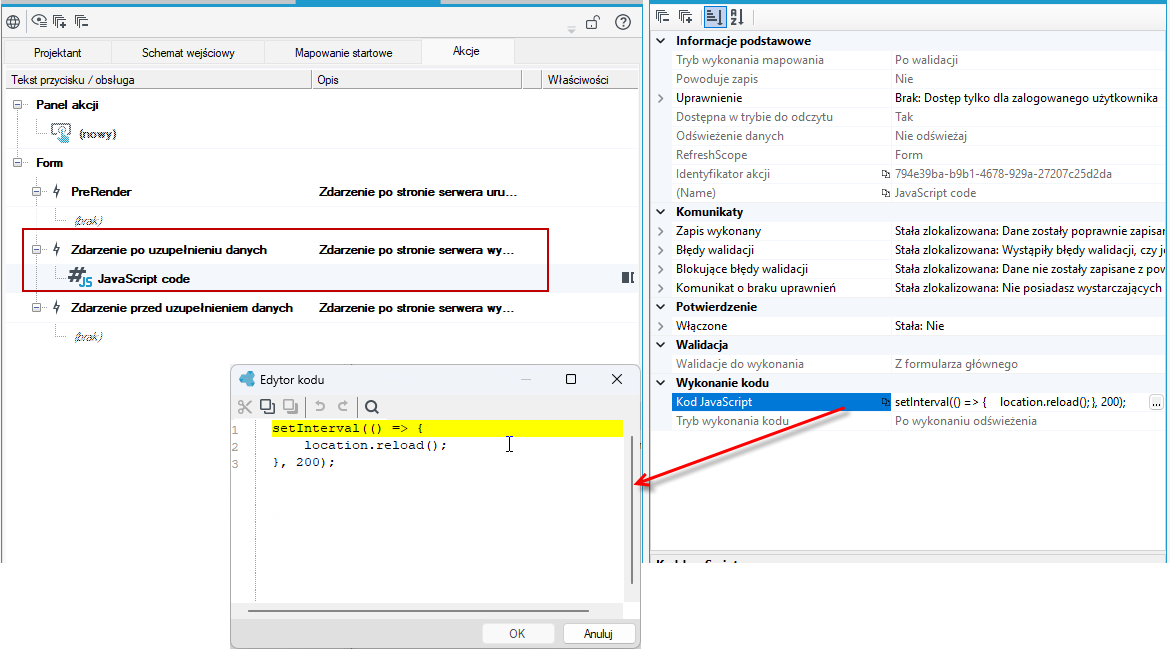Expand the Uprawnienie property row
The height and width of the screenshot is (658, 1170).
661,98
